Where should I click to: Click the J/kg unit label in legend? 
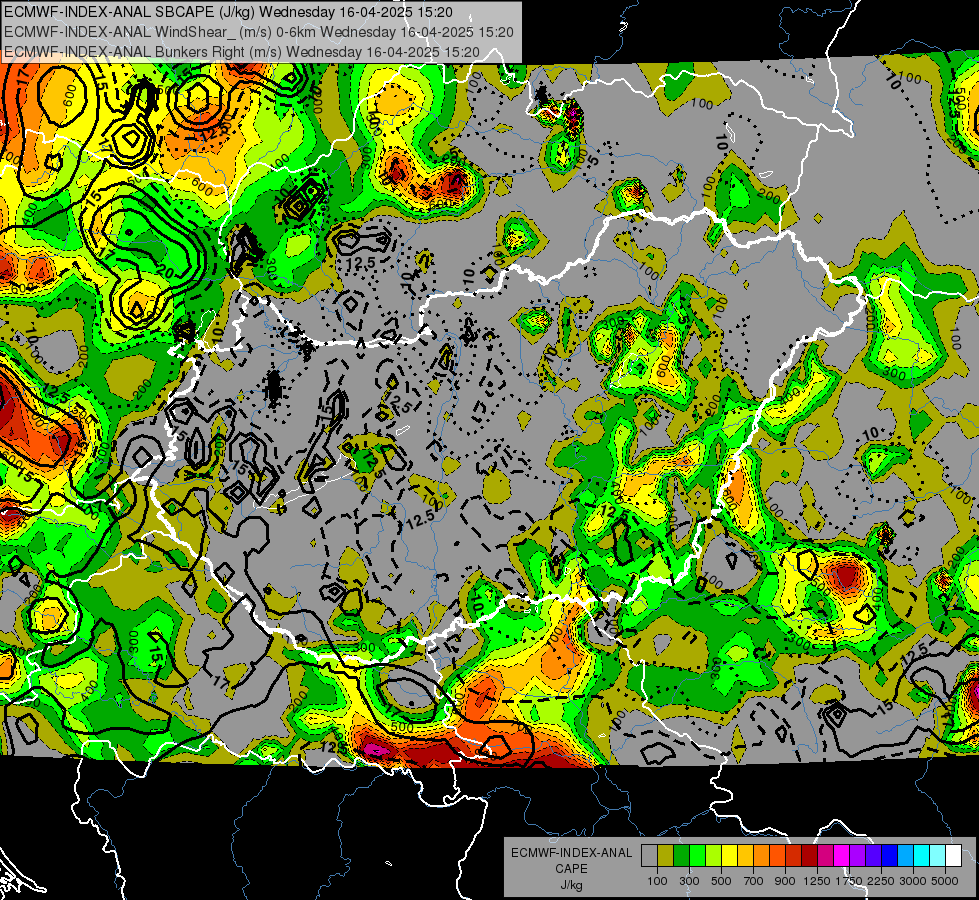tap(571, 885)
